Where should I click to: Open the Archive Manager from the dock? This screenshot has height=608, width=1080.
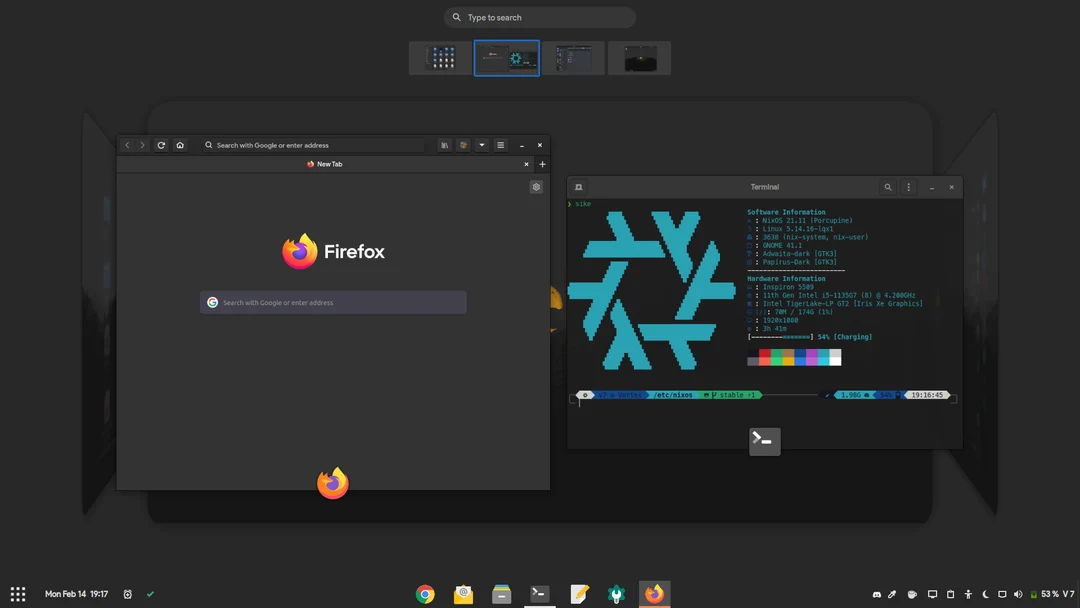pyautogui.click(x=501, y=594)
